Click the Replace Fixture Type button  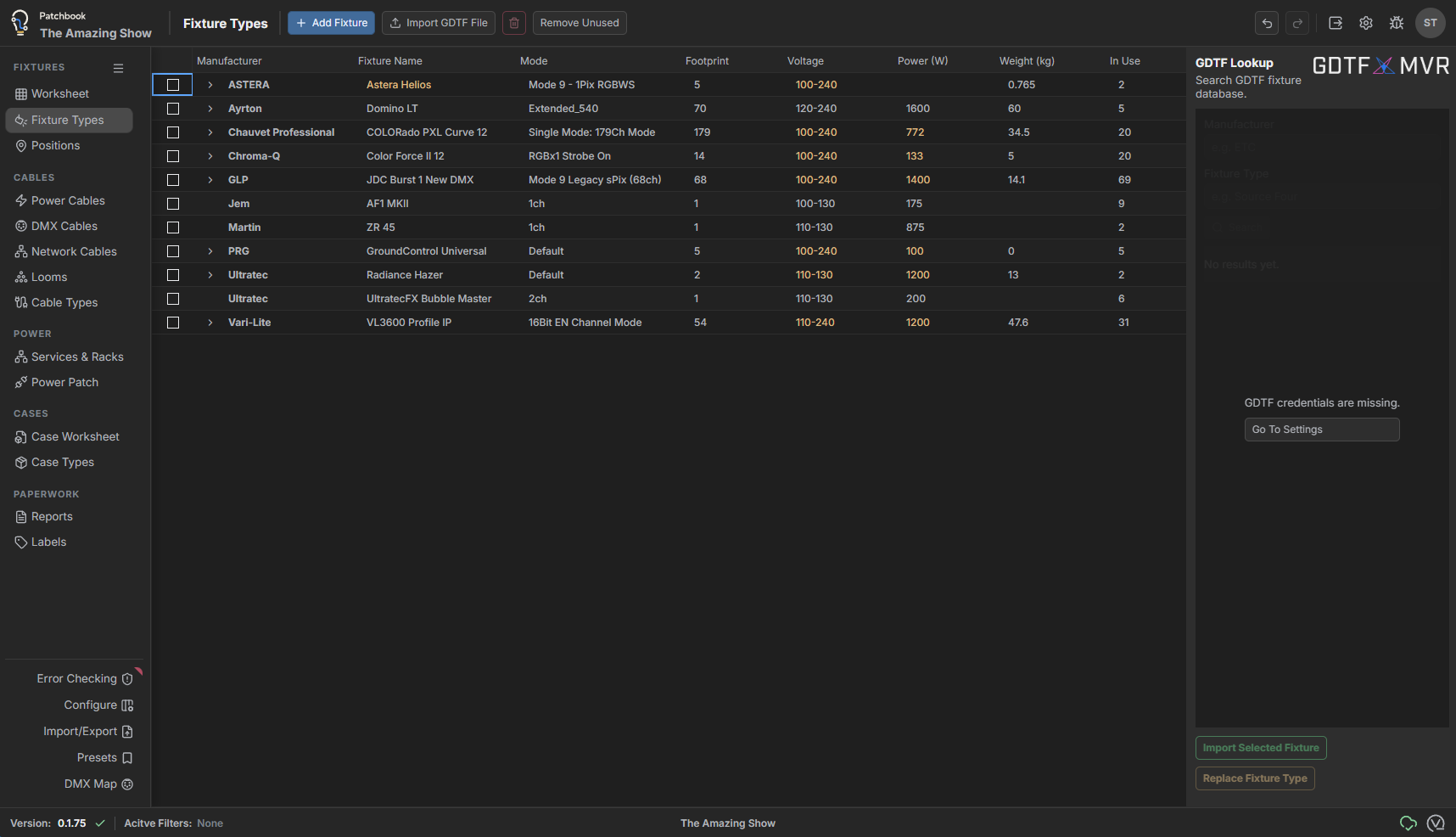point(1255,778)
